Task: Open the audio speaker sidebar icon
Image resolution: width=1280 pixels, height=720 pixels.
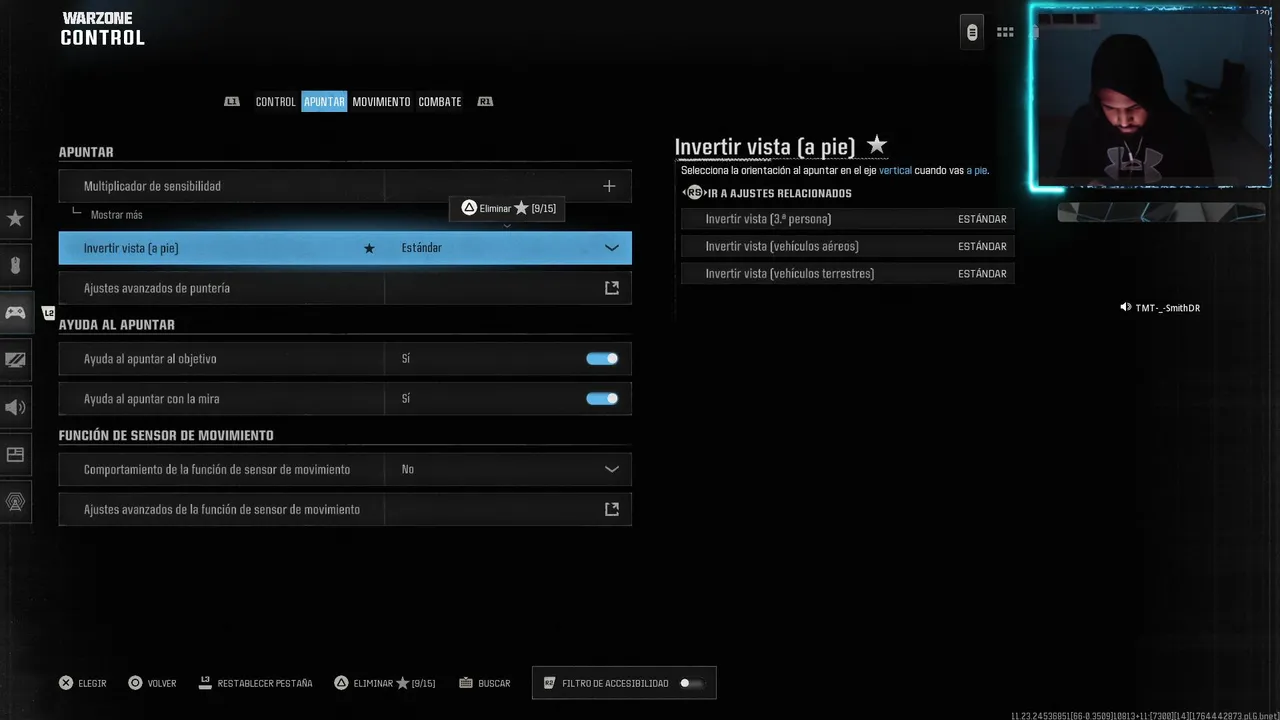Action: (15, 407)
